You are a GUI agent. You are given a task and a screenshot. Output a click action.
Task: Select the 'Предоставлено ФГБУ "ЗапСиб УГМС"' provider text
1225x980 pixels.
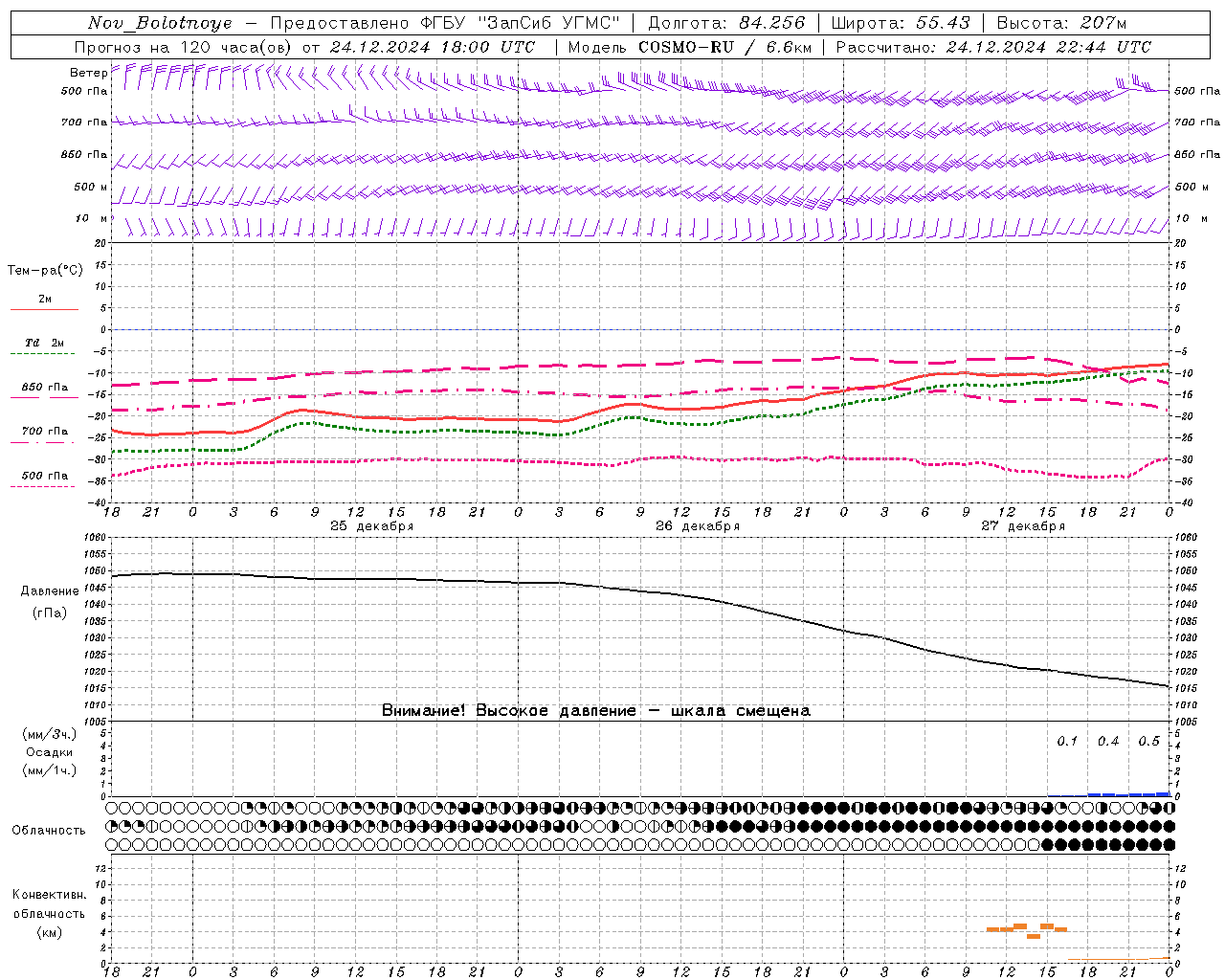click(x=444, y=23)
